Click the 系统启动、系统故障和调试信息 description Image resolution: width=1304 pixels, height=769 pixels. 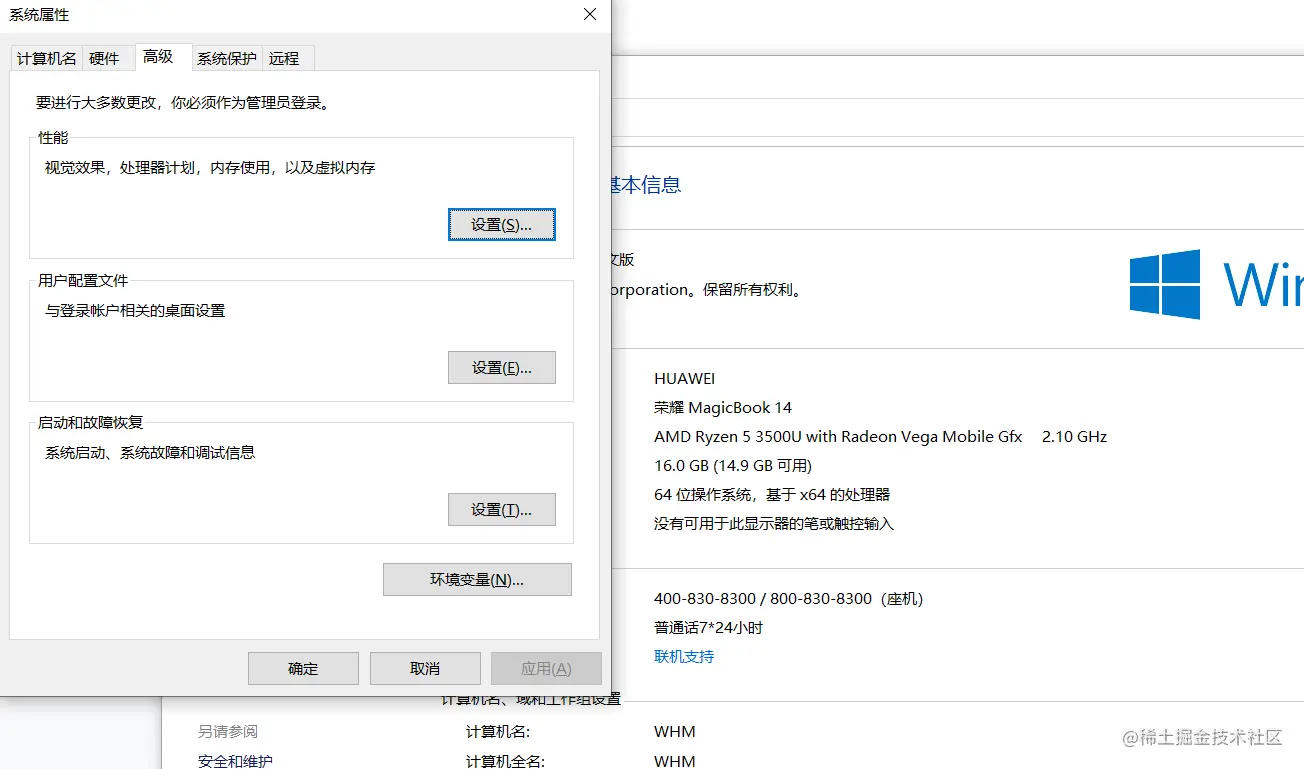click(x=150, y=453)
